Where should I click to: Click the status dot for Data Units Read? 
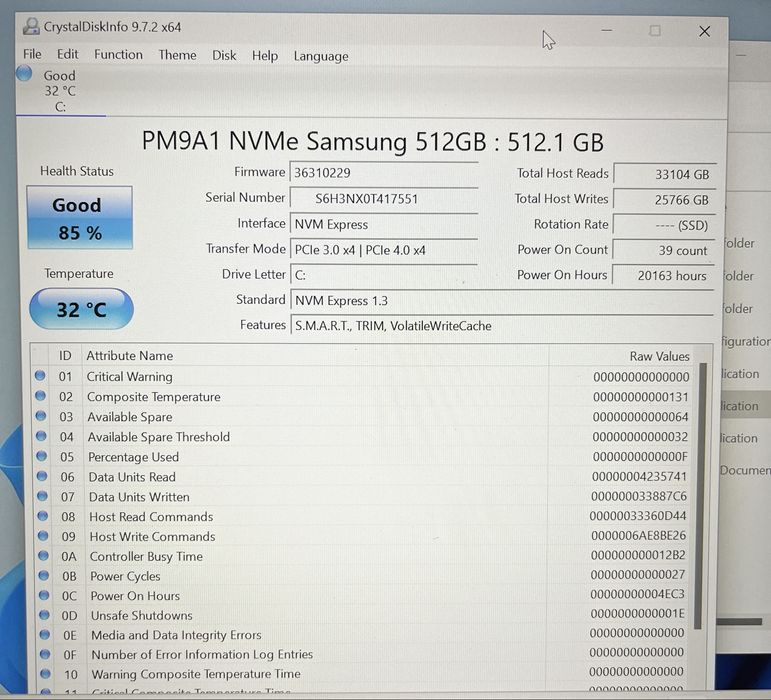(x=42, y=476)
